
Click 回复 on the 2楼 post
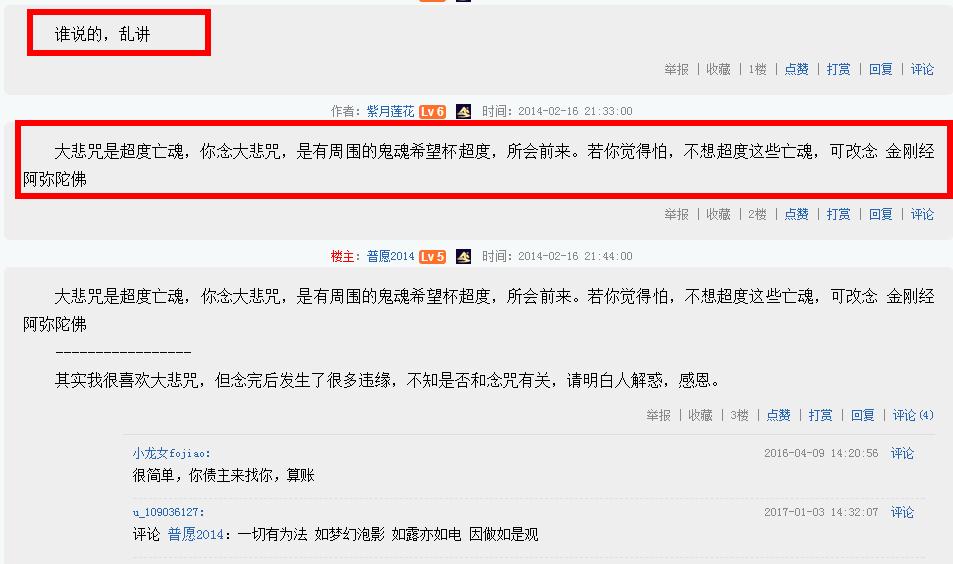881,214
